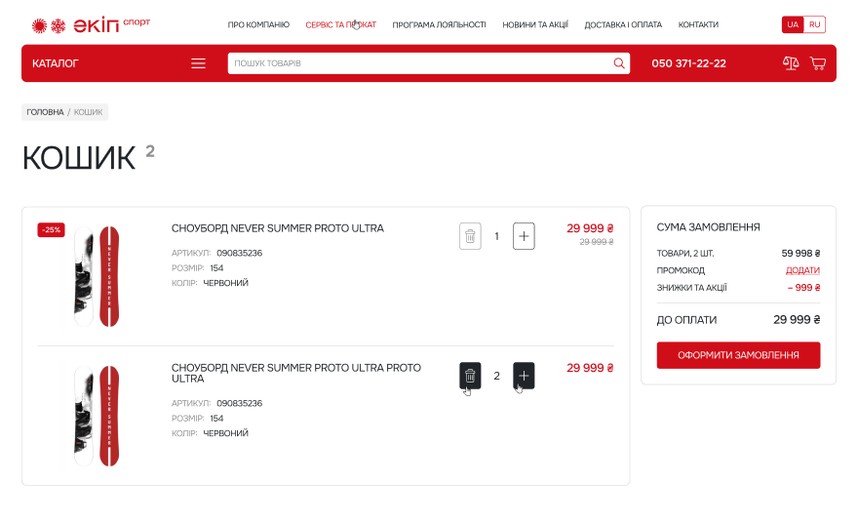Click the search magnifier icon

[x=619, y=63]
